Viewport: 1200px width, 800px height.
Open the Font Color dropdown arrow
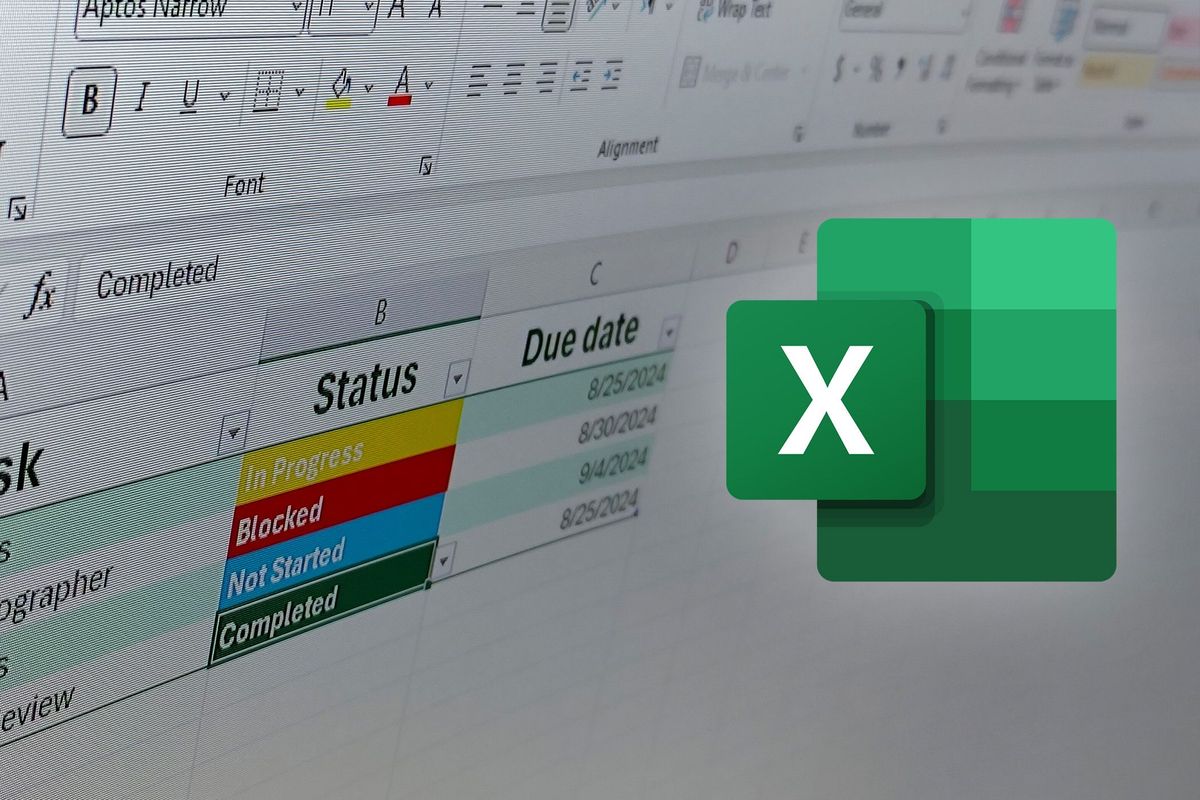[x=429, y=85]
